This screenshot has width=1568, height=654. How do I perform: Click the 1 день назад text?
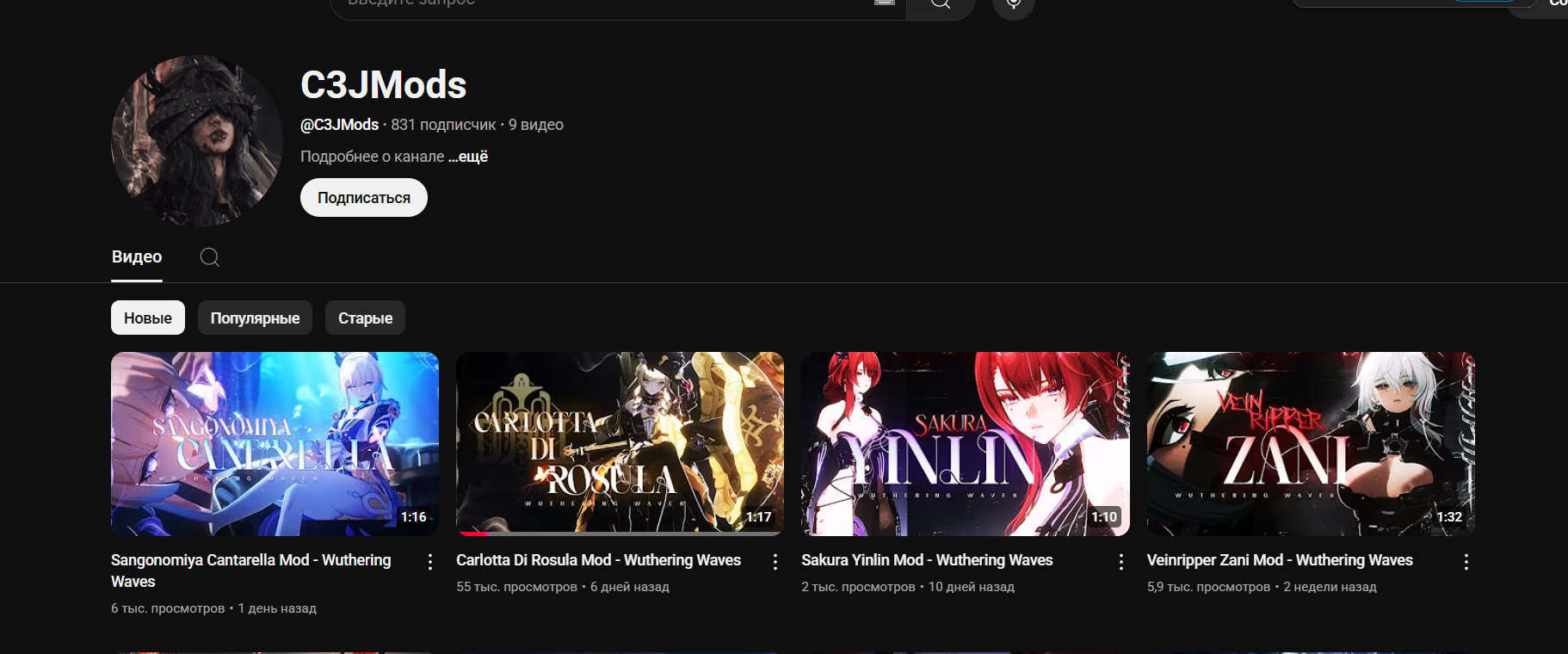pos(277,608)
